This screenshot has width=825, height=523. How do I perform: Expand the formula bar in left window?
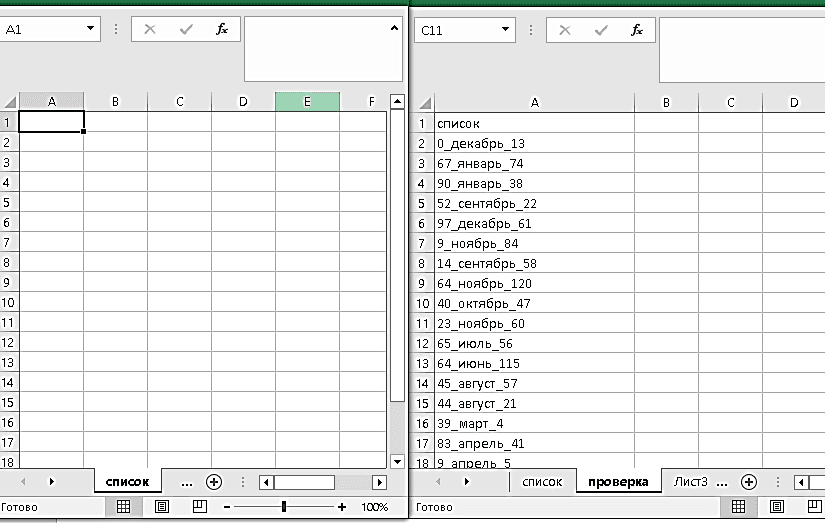pos(394,30)
